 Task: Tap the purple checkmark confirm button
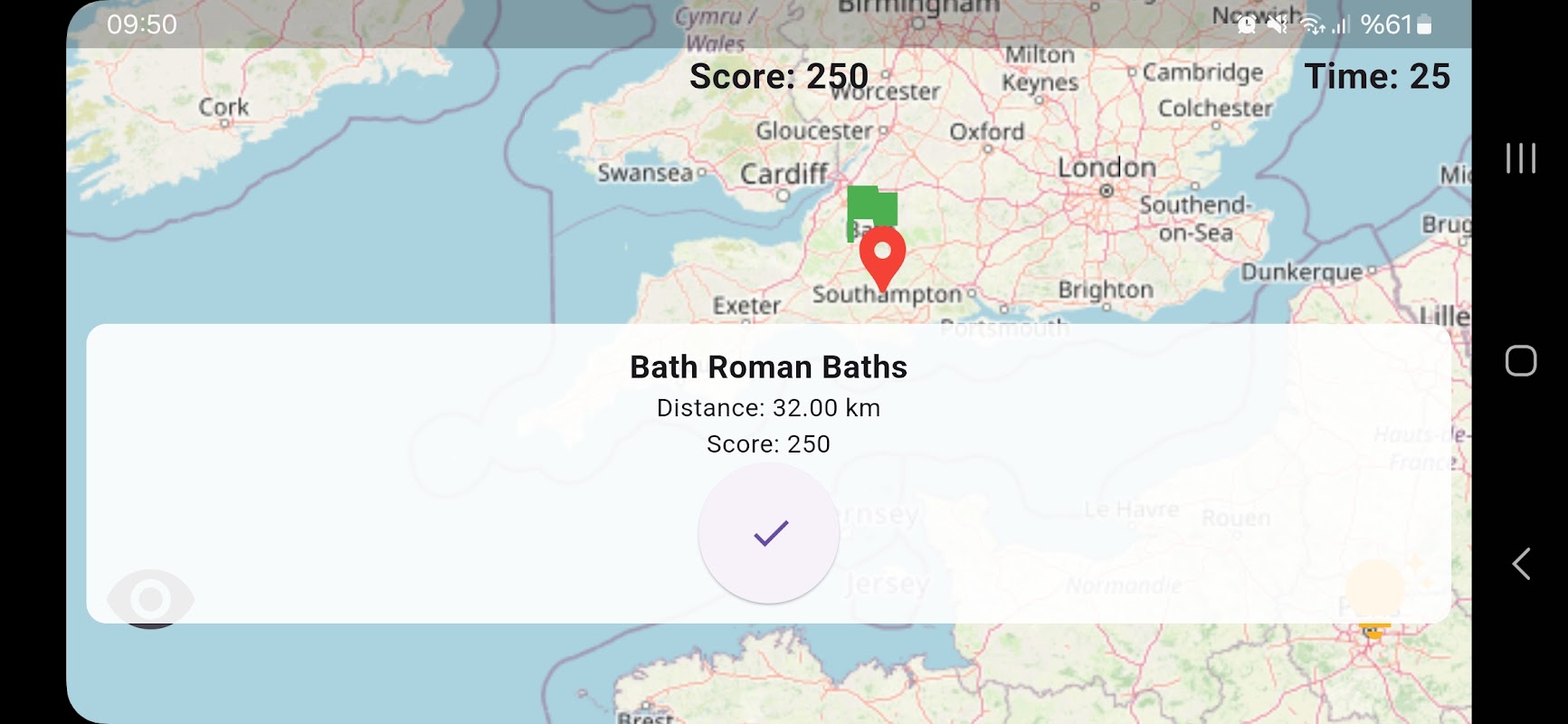[x=769, y=533]
